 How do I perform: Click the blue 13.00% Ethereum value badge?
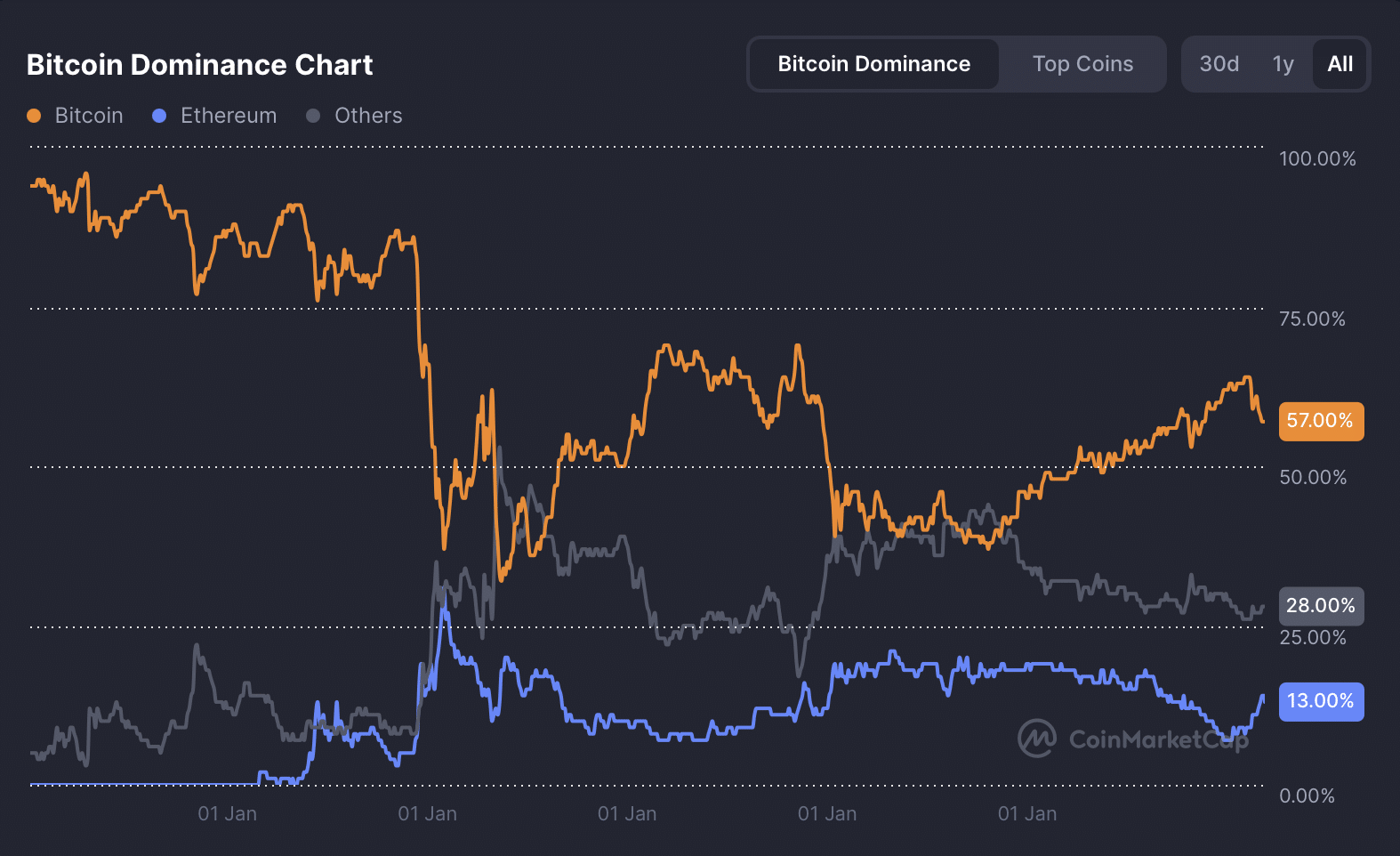(x=1320, y=701)
